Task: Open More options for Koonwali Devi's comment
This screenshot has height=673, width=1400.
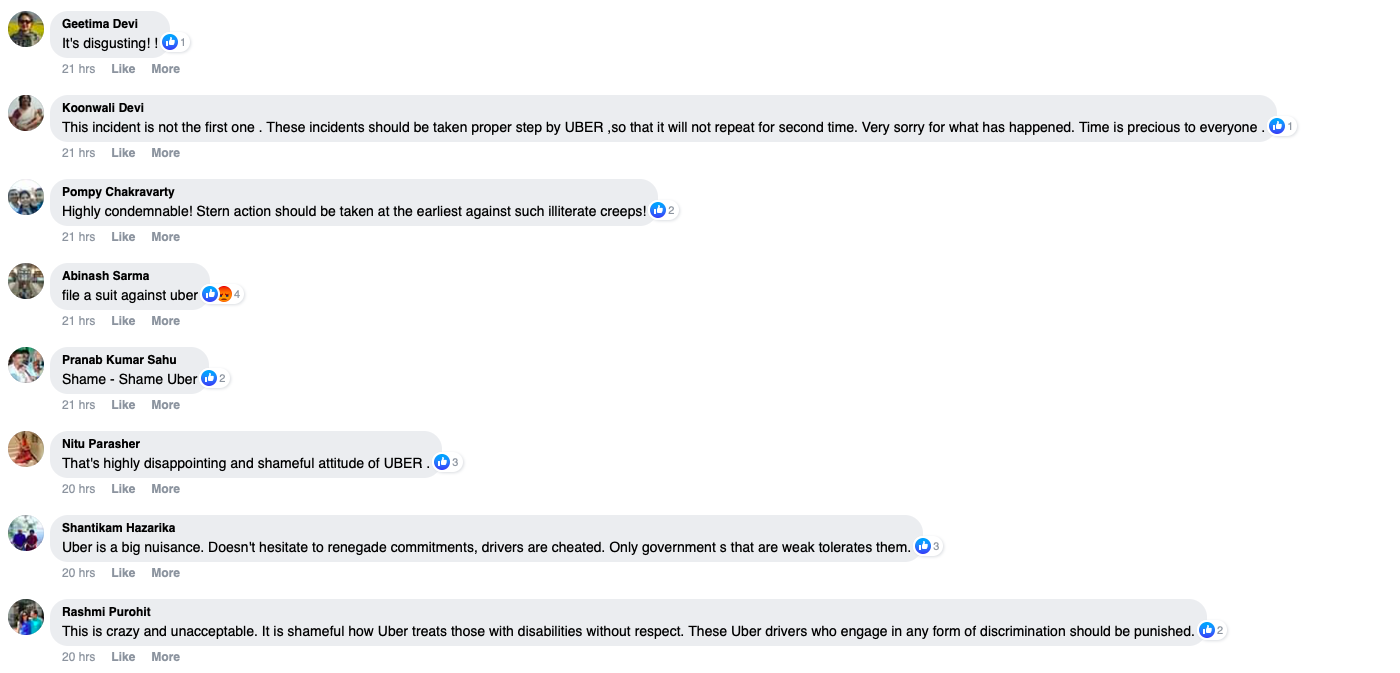Action: 165,153
